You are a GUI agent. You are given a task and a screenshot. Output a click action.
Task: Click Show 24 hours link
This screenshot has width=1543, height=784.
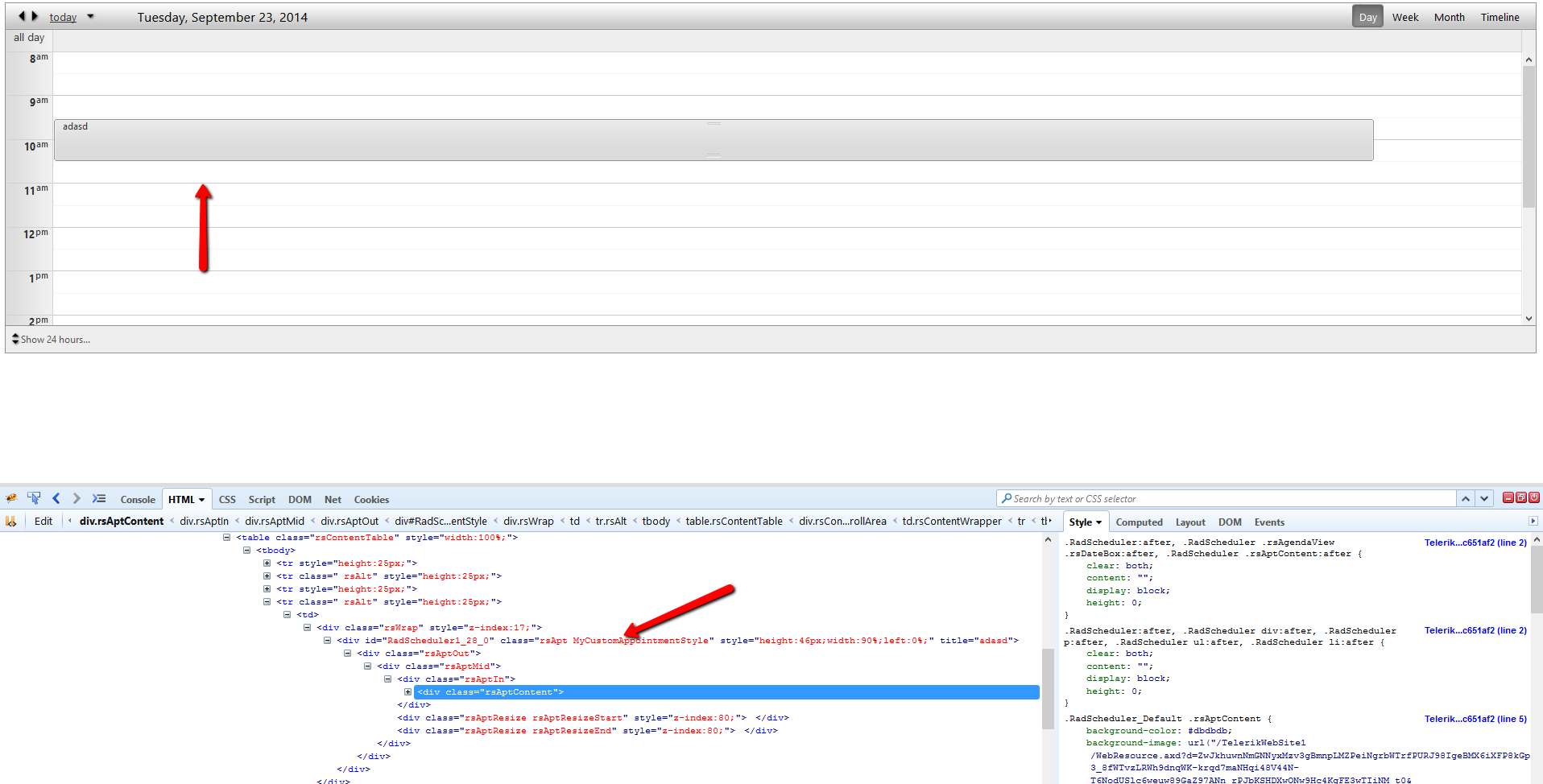point(55,340)
